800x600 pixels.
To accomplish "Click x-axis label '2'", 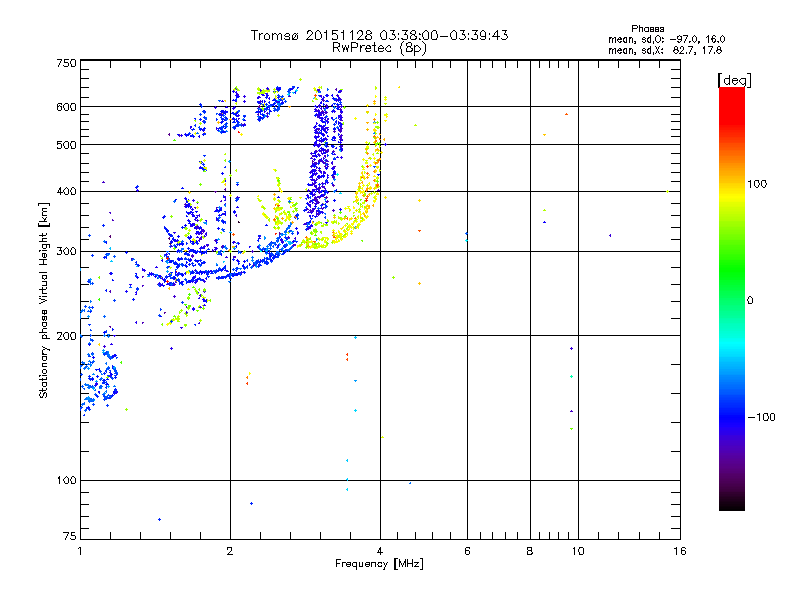I will [x=230, y=551].
